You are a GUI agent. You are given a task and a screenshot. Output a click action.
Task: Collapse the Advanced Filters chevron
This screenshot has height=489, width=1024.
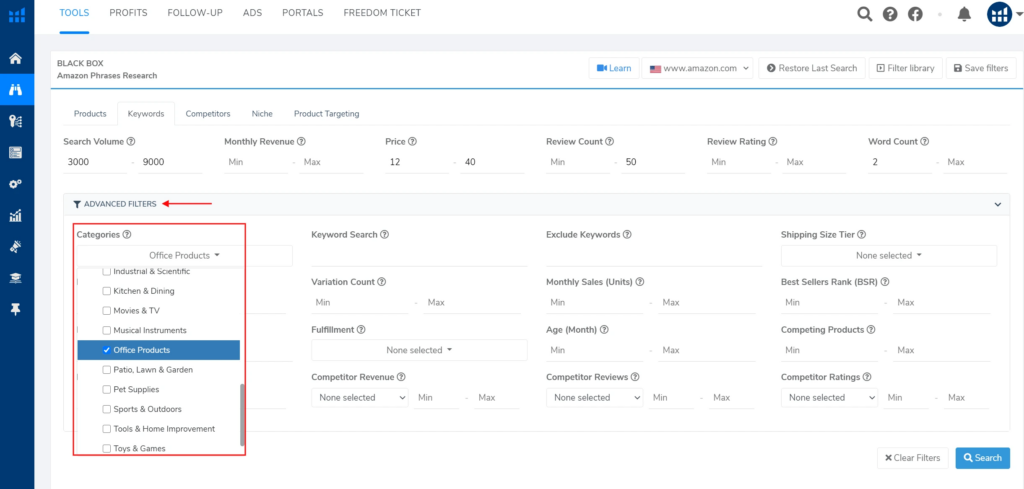(x=997, y=204)
